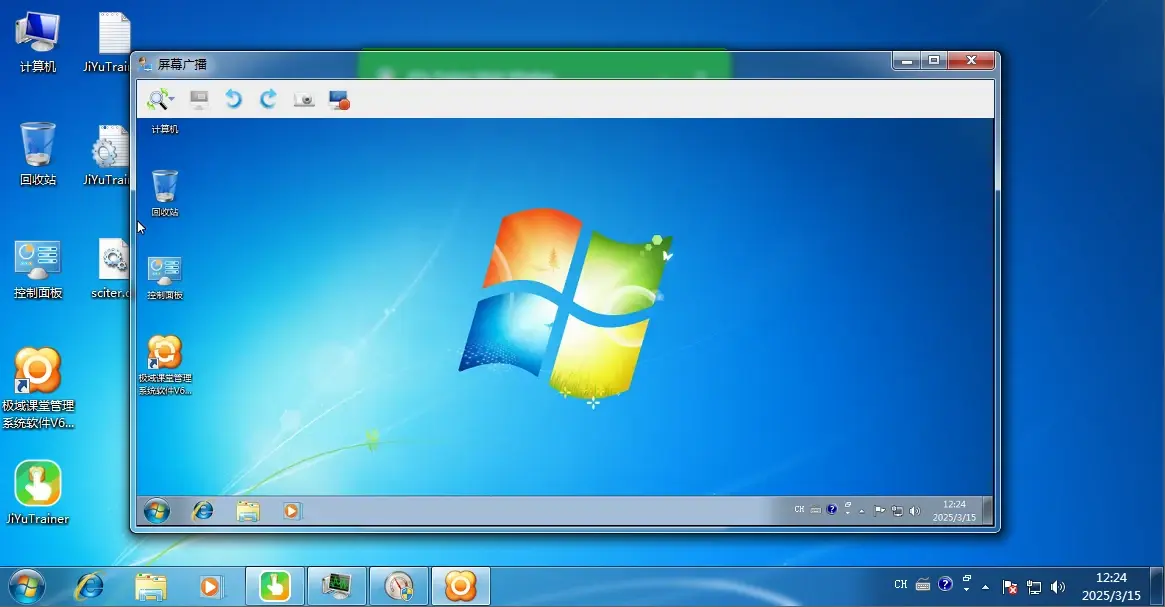The image size is (1165, 607).
Task: Open Internet Explorer in the broadcast taskbar
Action: (x=203, y=511)
